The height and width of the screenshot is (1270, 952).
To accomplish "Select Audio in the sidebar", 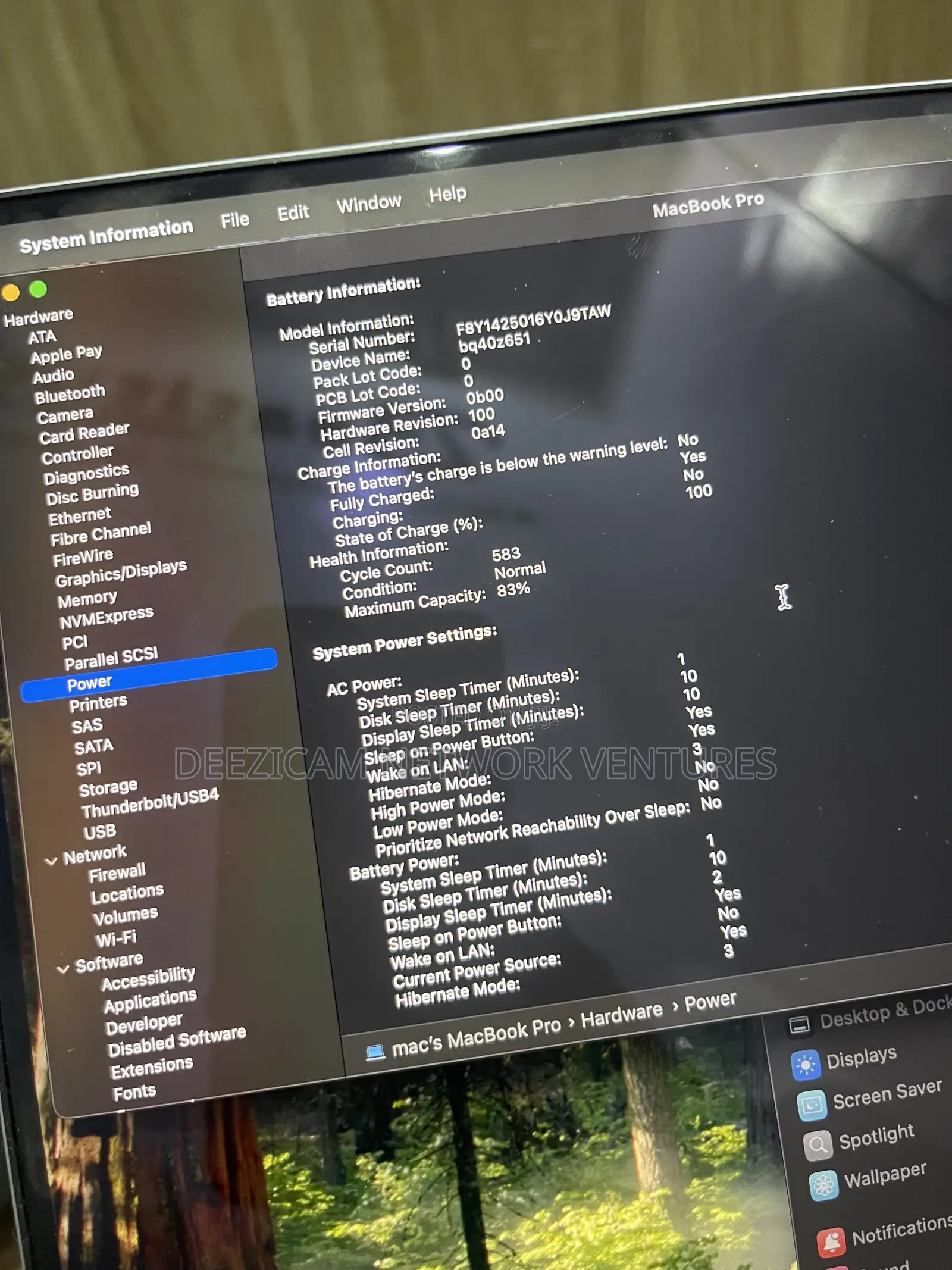I will point(54,376).
